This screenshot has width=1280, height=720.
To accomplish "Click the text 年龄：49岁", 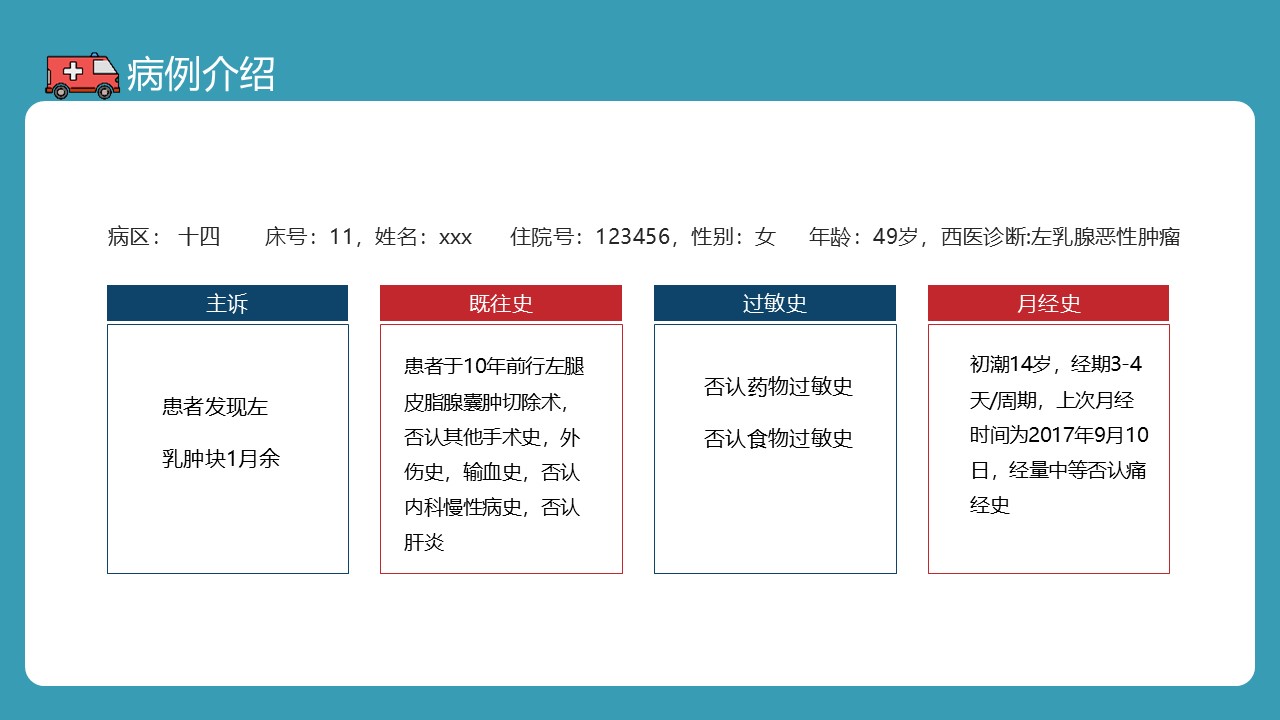I will [863, 237].
